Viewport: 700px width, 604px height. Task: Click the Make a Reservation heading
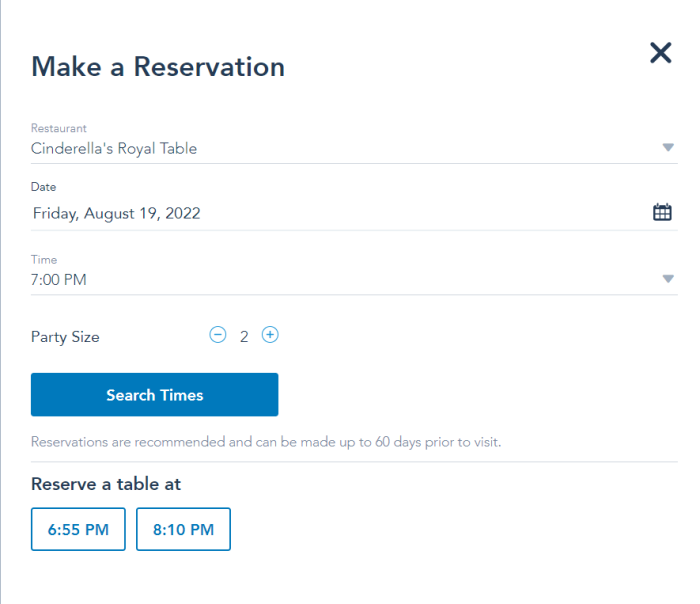click(158, 67)
